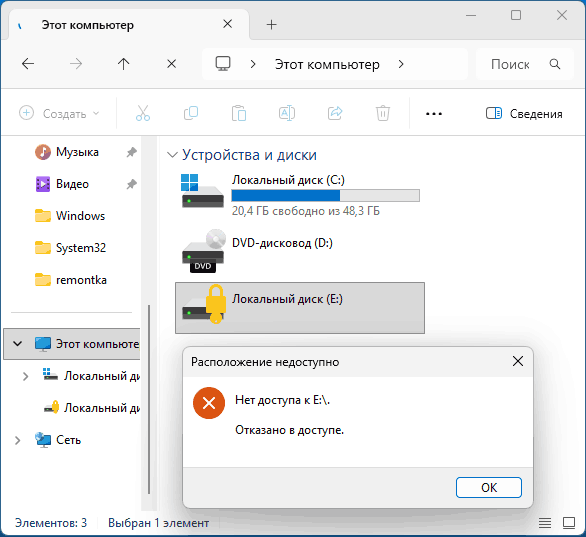Click the Cut scissors icon
Screen dimensions: 586x537
click(x=143, y=113)
